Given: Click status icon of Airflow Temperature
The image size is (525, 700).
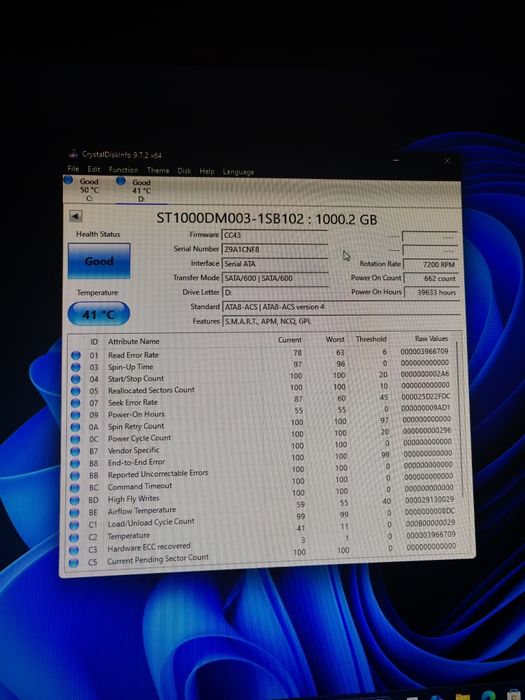Looking at the screenshot, I should (x=75, y=513).
